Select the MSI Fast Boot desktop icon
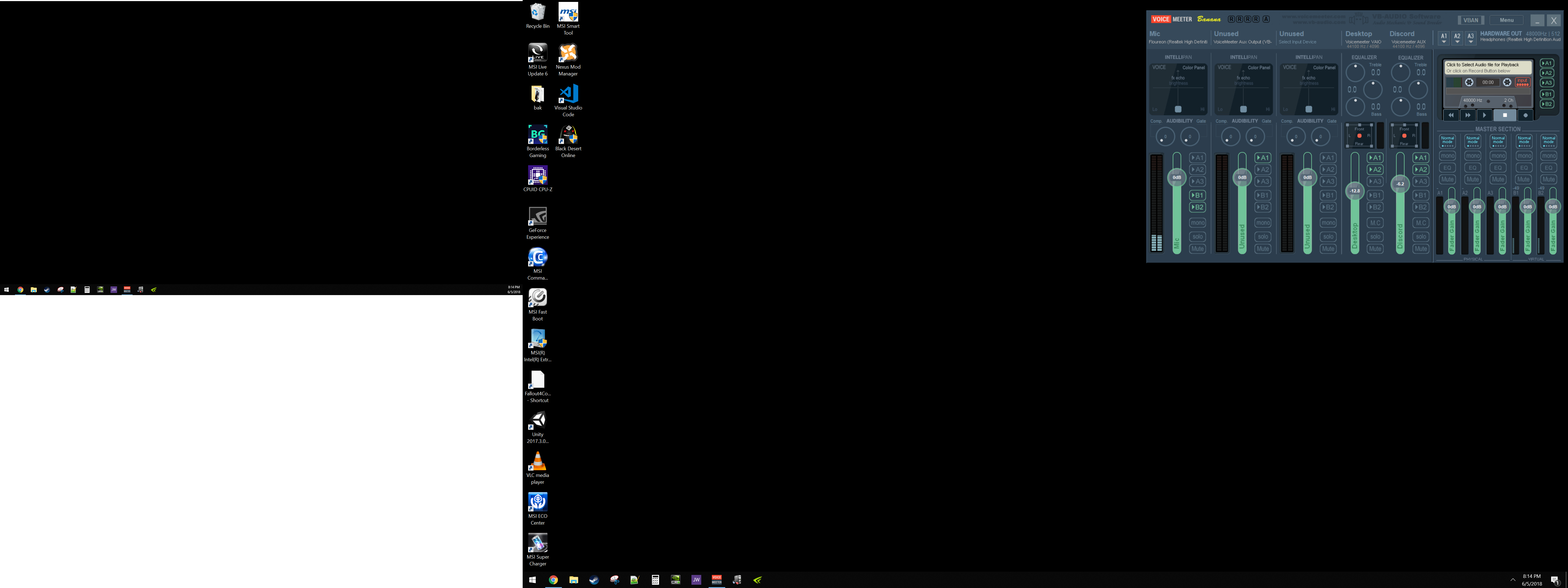 pos(537,305)
